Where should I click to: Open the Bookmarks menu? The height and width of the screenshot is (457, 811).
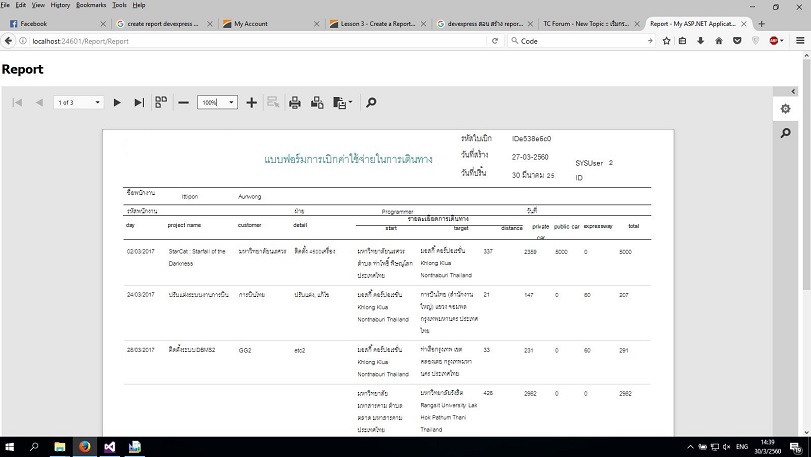[91, 5]
